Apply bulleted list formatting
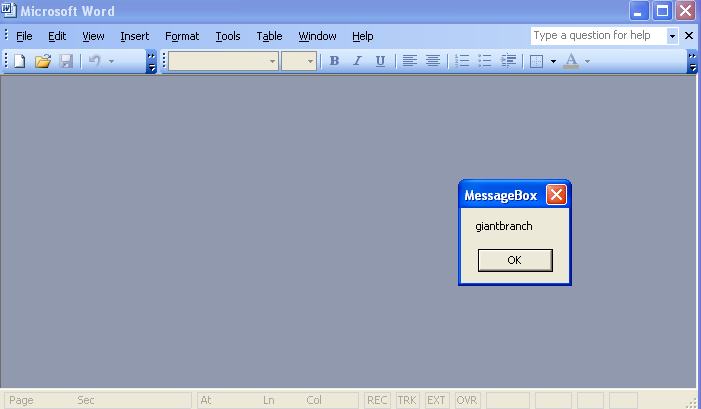 (485, 61)
